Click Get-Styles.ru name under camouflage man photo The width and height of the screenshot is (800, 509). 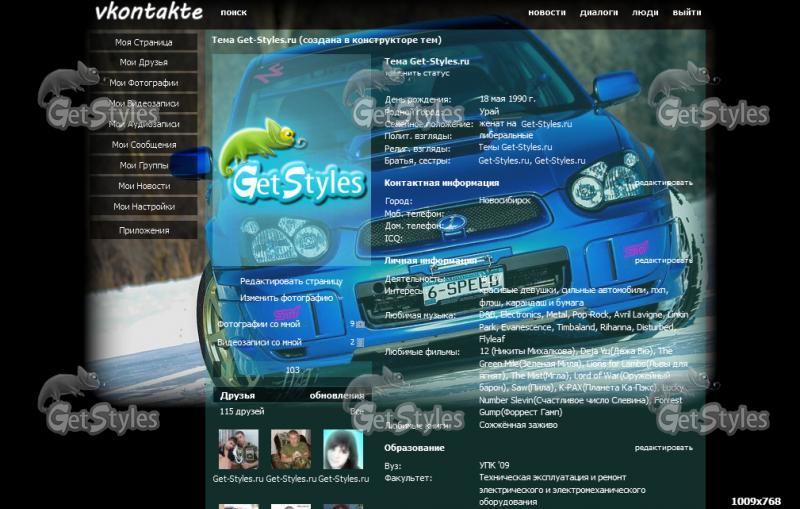click(x=291, y=479)
